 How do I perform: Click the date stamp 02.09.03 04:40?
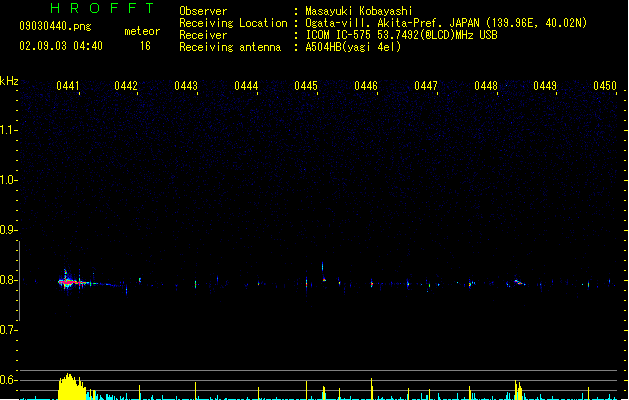pyautogui.click(x=61, y=46)
